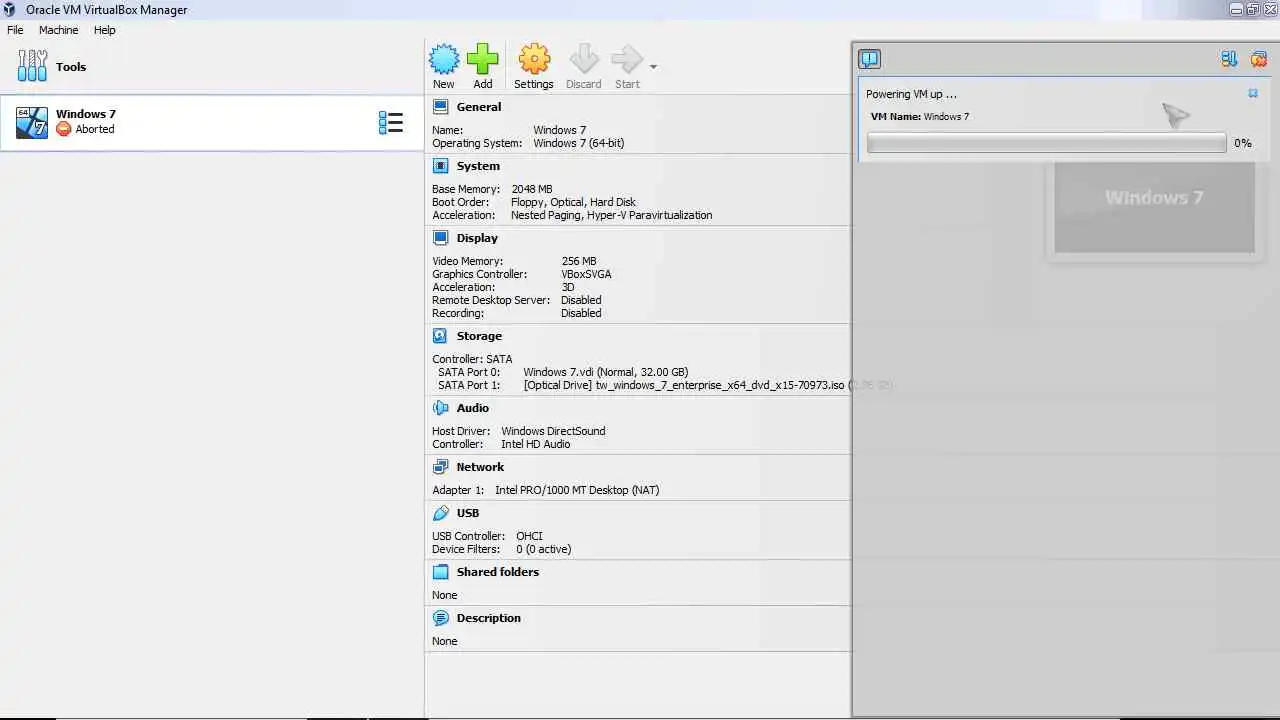The image size is (1280, 720).
Task: Open the Machine menu
Action: 58,30
